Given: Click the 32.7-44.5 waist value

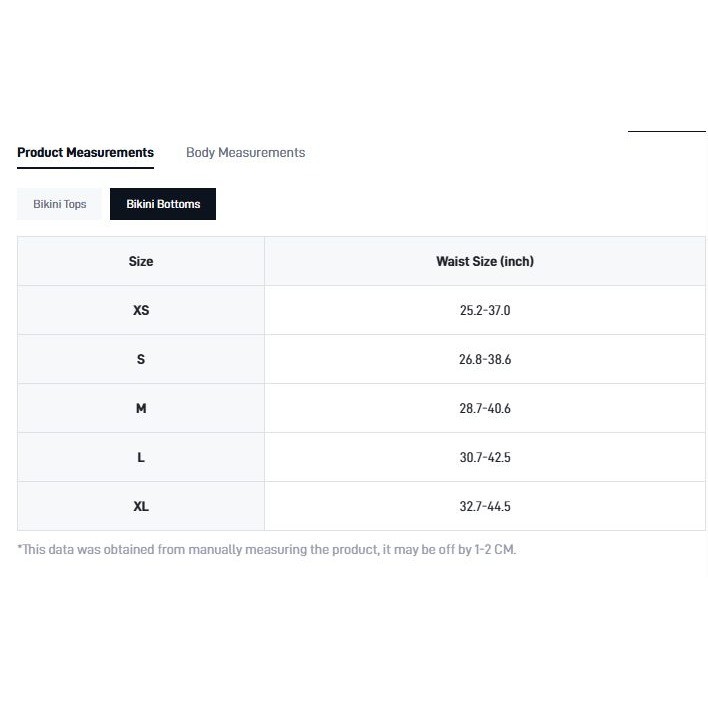Looking at the screenshot, I should (485, 506).
